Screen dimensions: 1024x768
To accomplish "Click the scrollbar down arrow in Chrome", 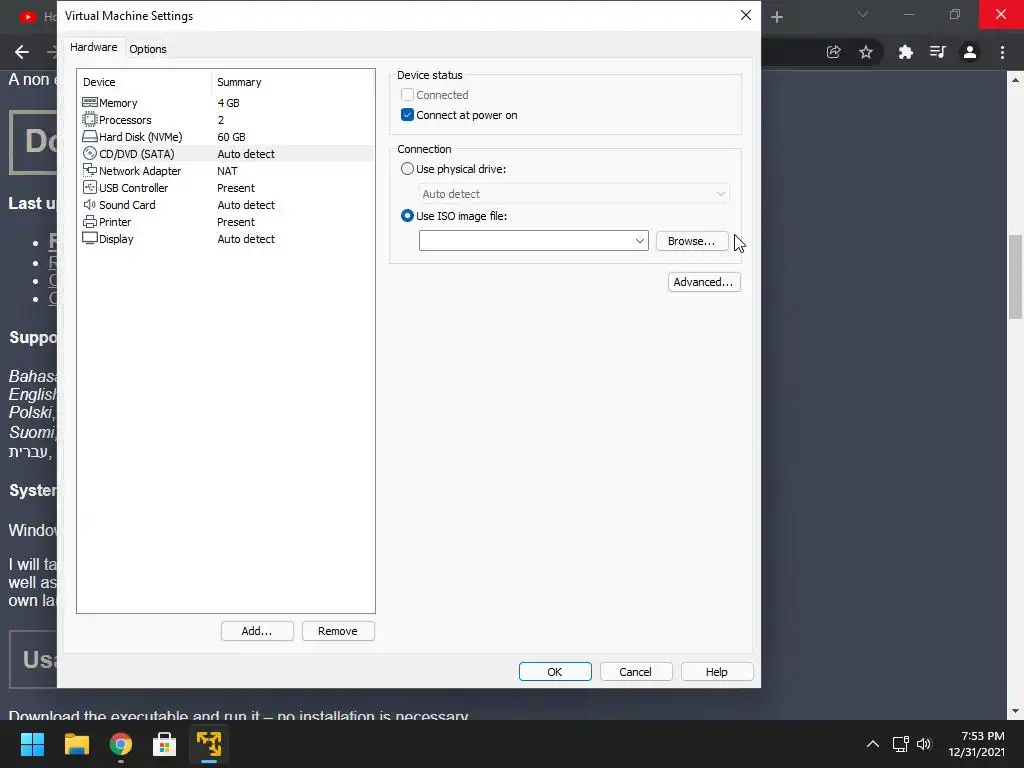I will pos(1015,711).
